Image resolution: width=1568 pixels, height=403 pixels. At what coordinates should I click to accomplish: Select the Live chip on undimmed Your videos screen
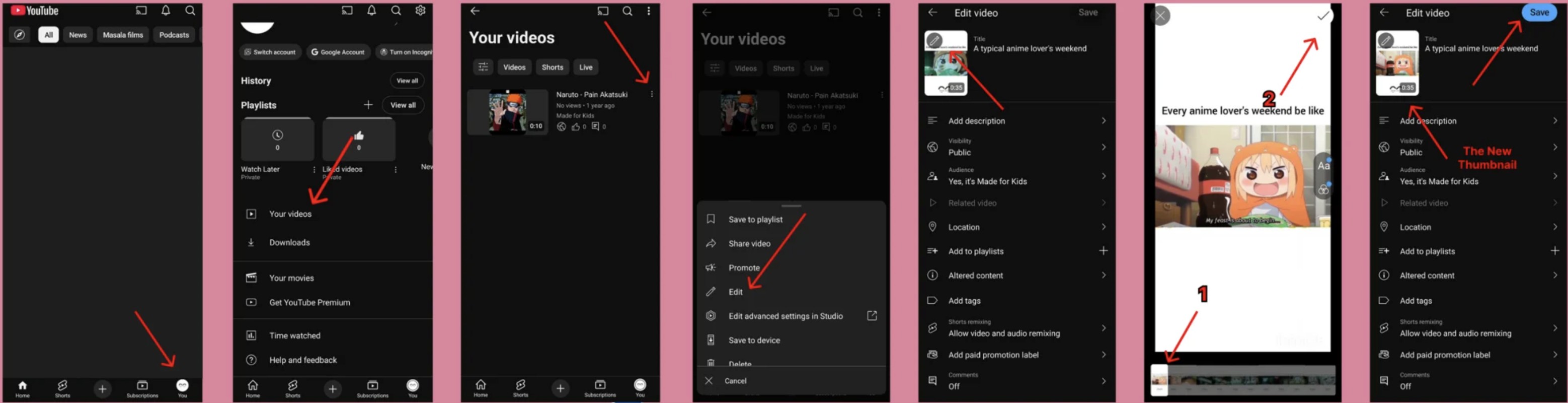(586, 67)
